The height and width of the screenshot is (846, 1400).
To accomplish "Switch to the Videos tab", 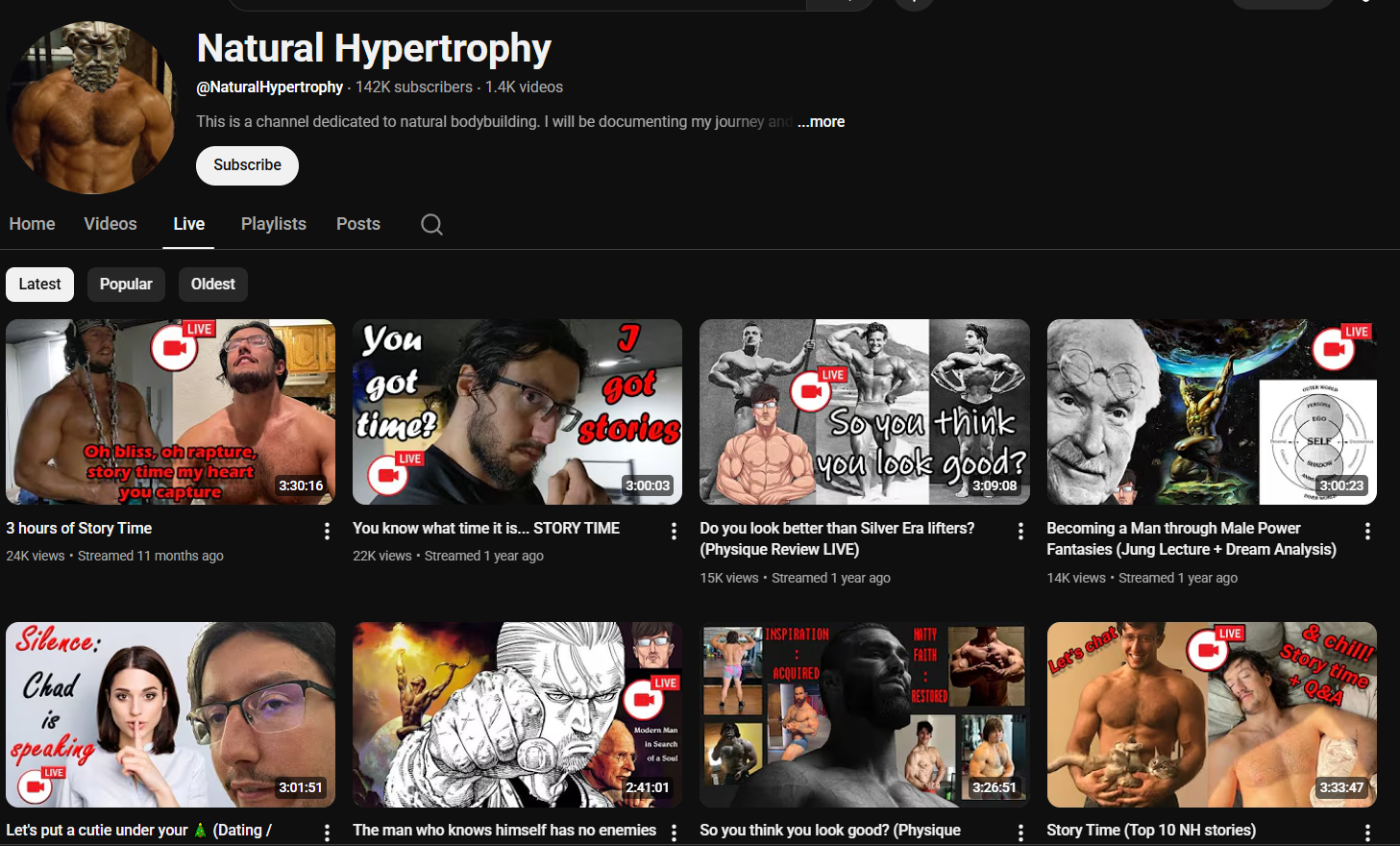I will (111, 224).
